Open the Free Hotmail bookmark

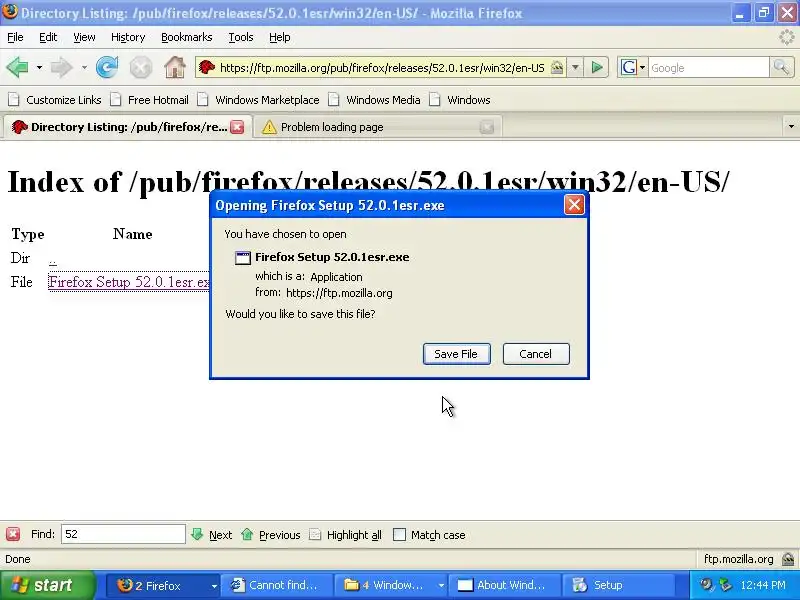click(x=149, y=99)
